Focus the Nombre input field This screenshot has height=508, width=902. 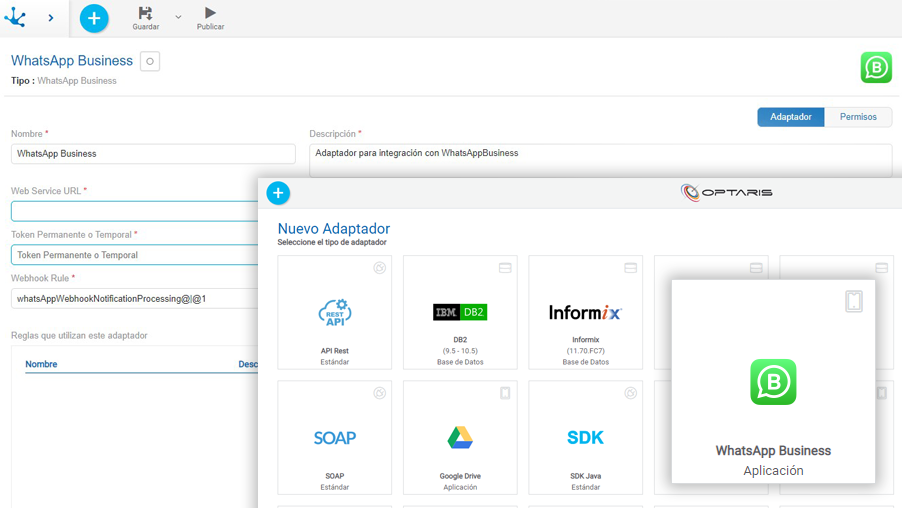pyautogui.click(x=153, y=154)
